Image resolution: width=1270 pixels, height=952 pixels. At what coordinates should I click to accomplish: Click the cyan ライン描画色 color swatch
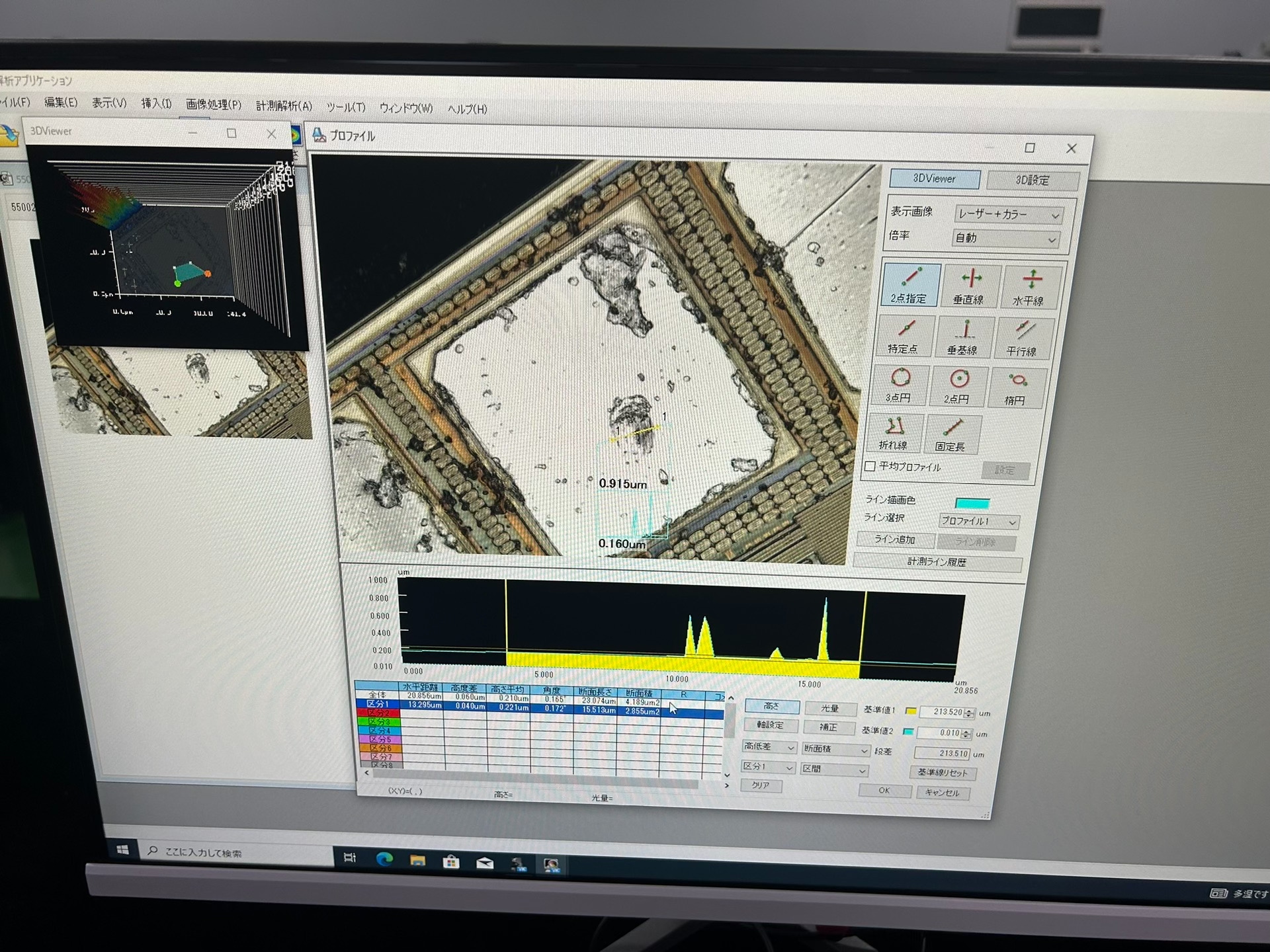tap(972, 504)
